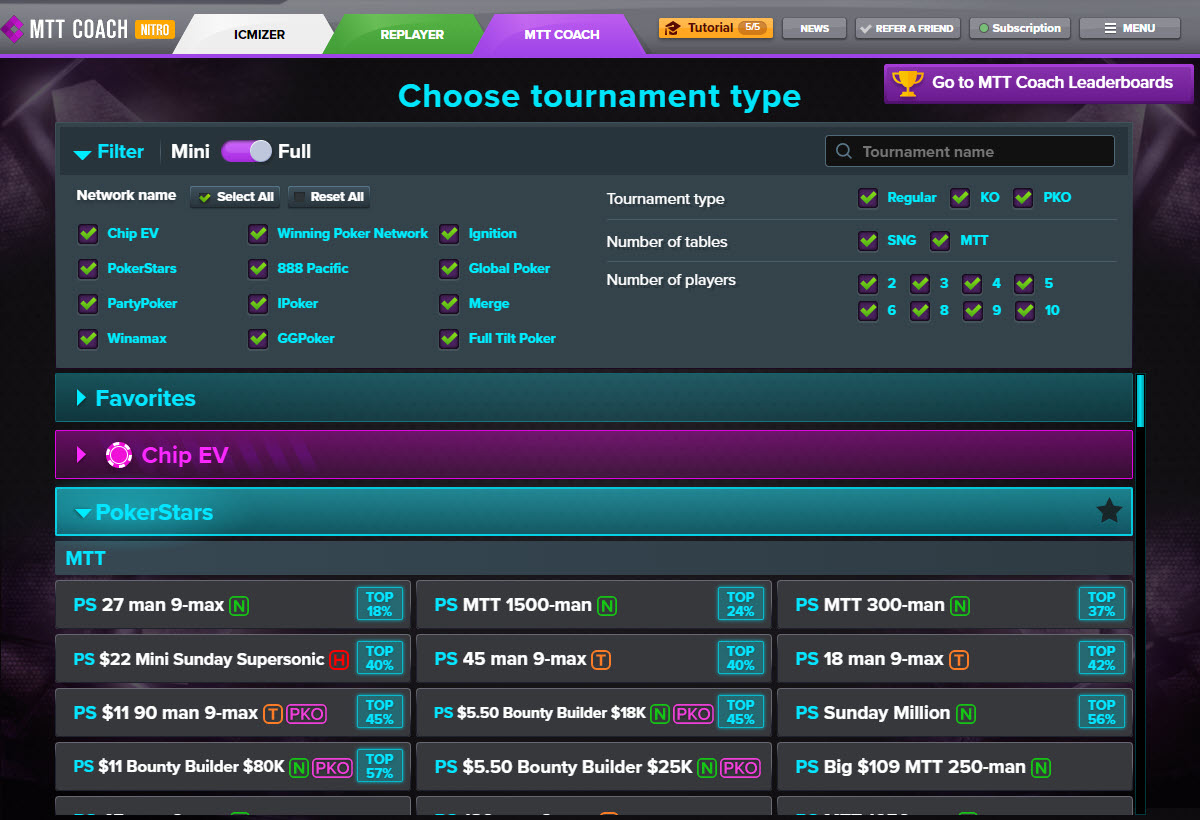The width and height of the screenshot is (1200, 820).
Task: Favorite PokerStars with the star icon
Action: [1109, 511]
